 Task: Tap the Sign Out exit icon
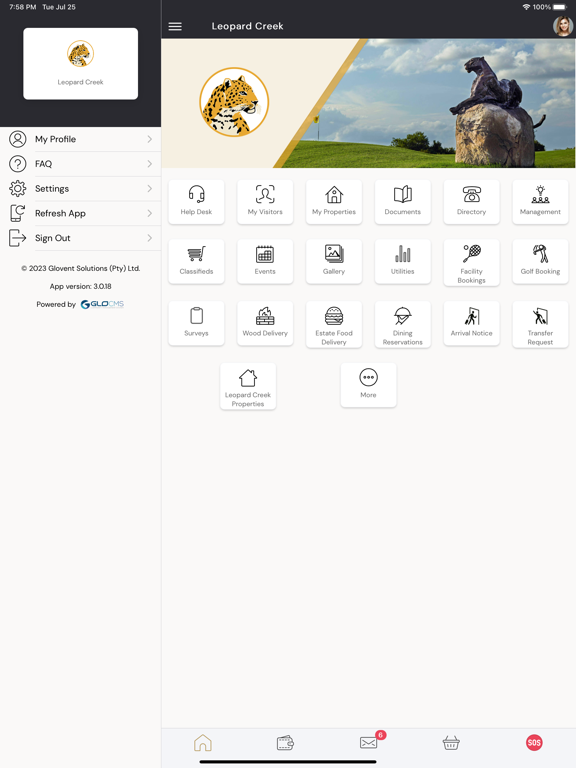pyautogui.click(x=18, y=238)
